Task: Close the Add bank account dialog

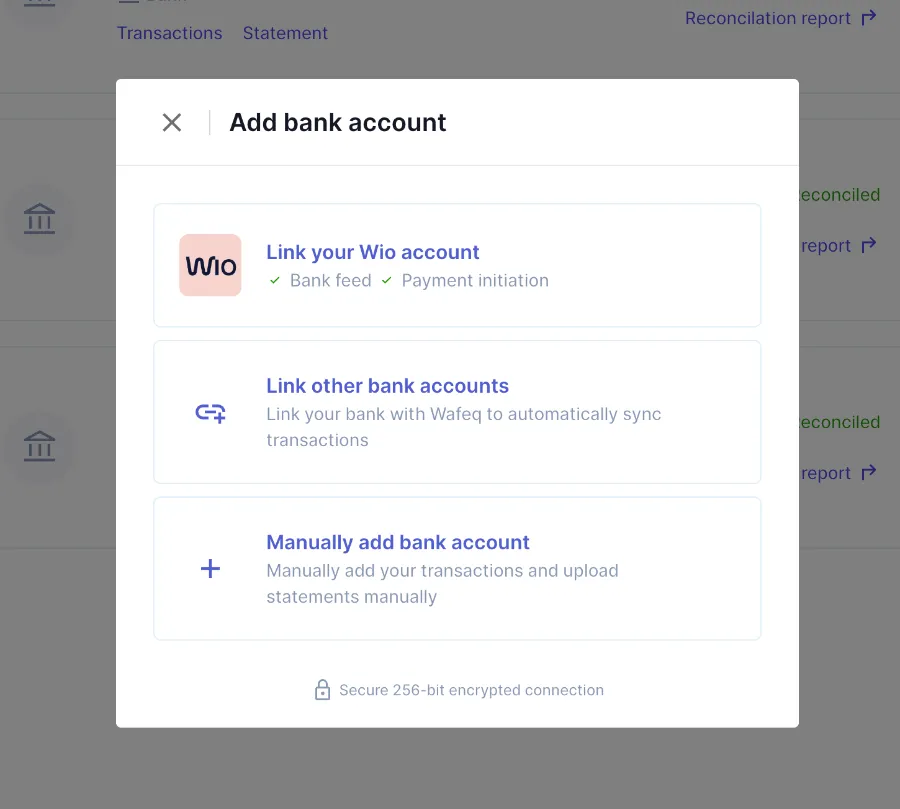Action: 172,123
